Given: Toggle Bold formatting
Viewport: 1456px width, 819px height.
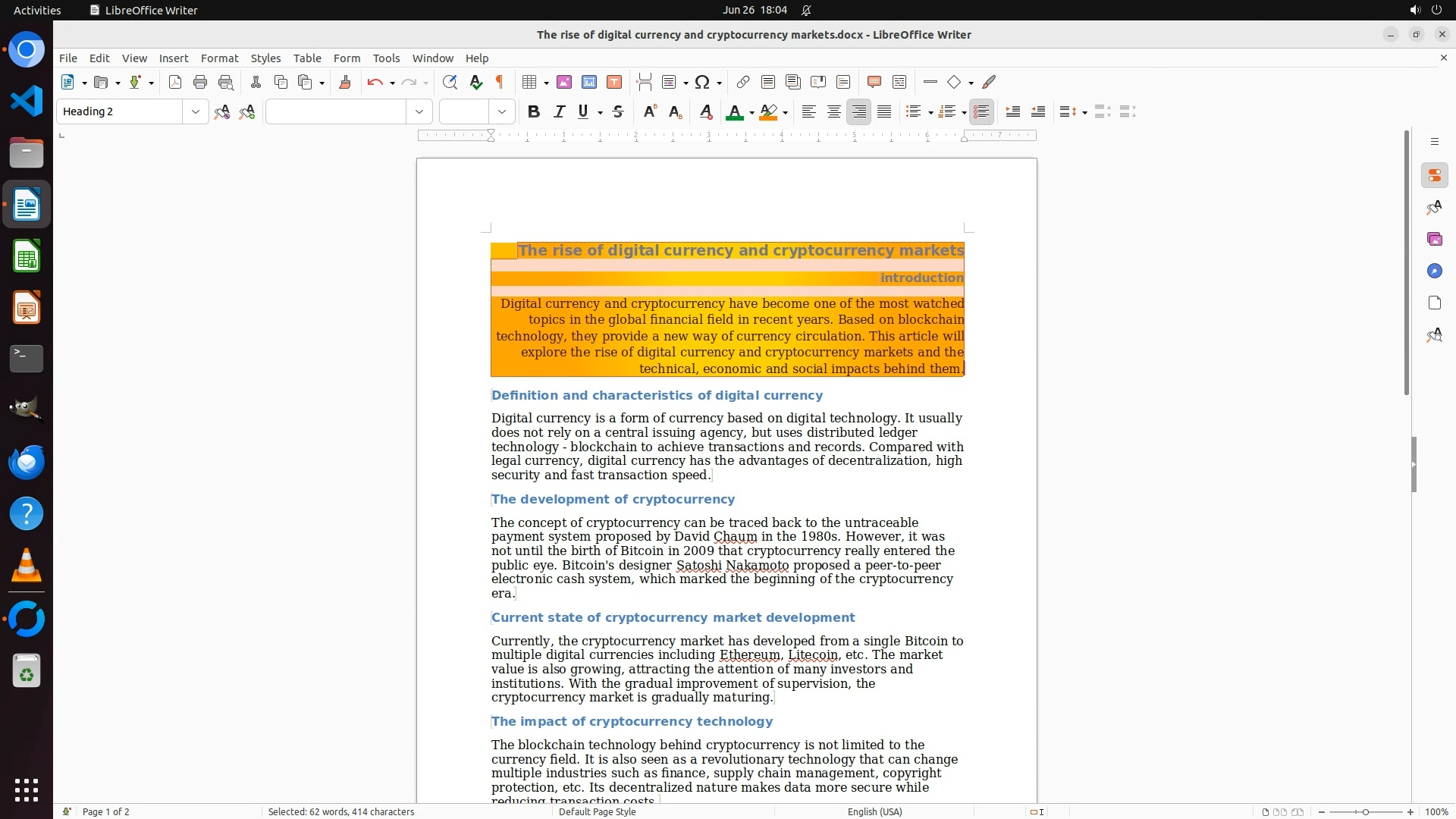Looking at the screenshot, I should click(534, 111).
